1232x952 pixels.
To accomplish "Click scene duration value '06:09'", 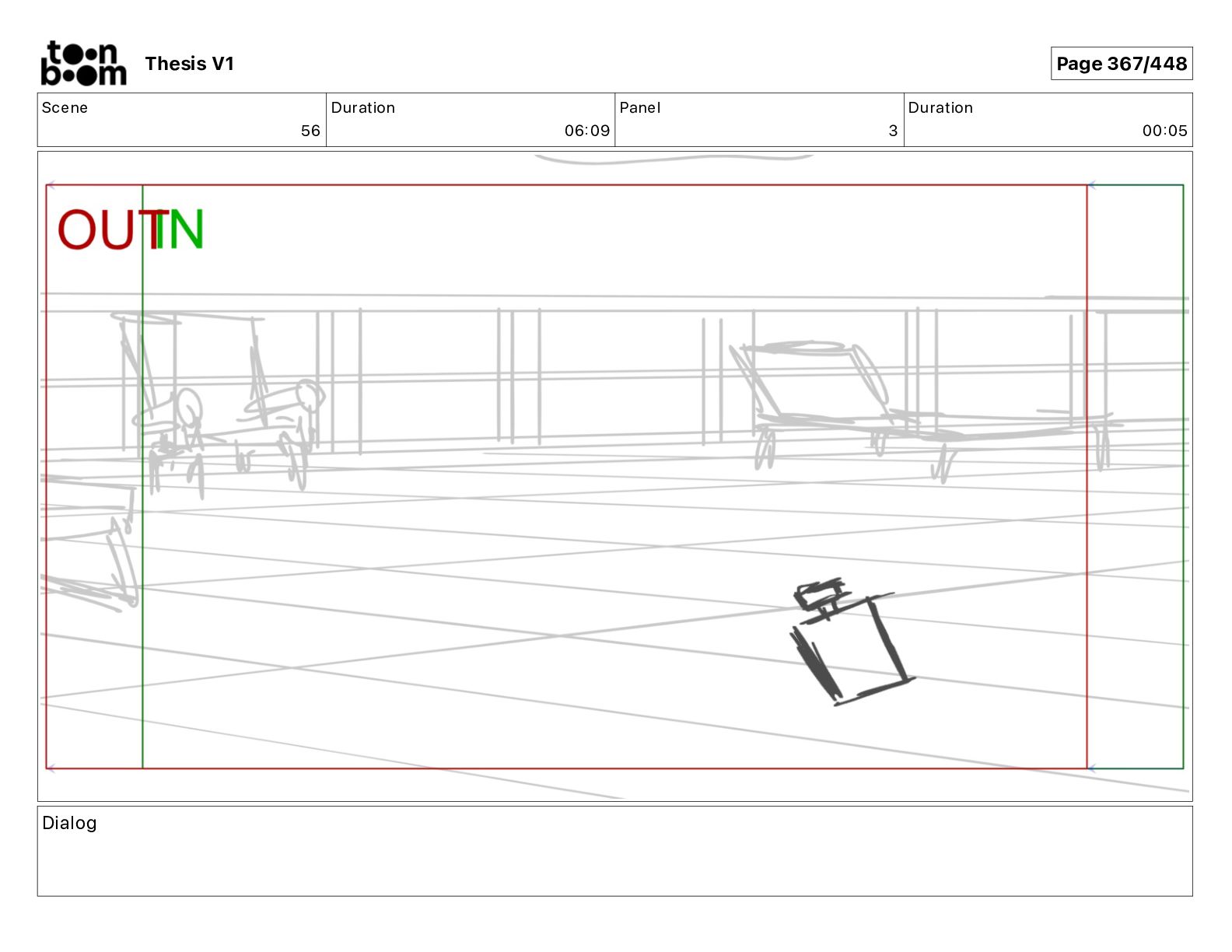I will pyautogui.click(x=587, y=131).
